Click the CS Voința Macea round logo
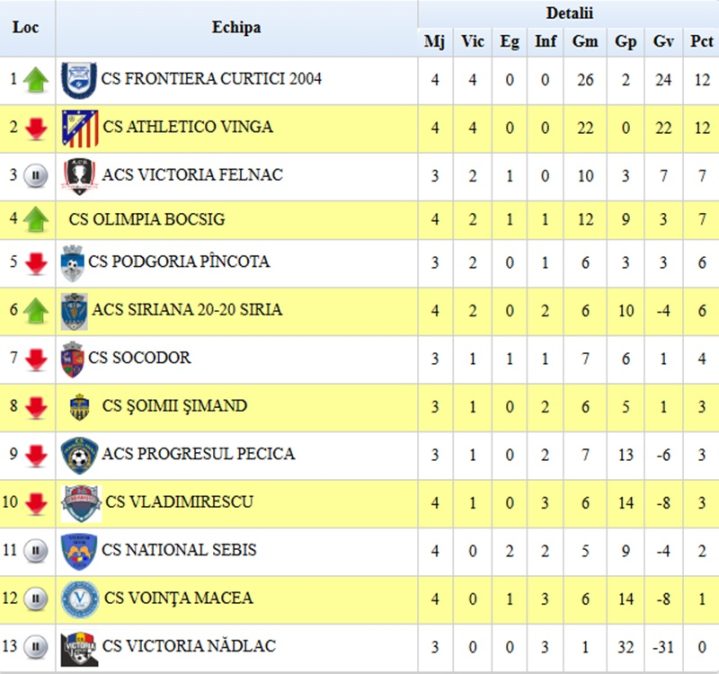 click(80, 600)
